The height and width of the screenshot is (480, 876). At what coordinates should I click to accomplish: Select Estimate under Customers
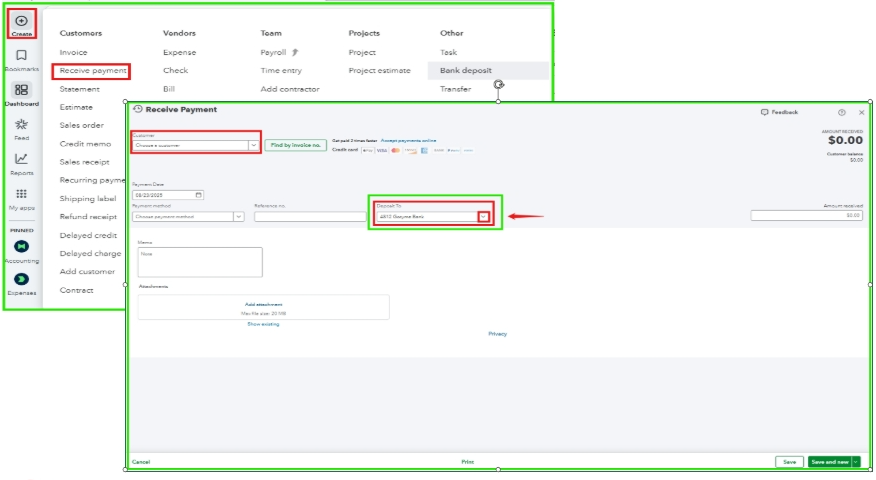[x=76, y=107]
